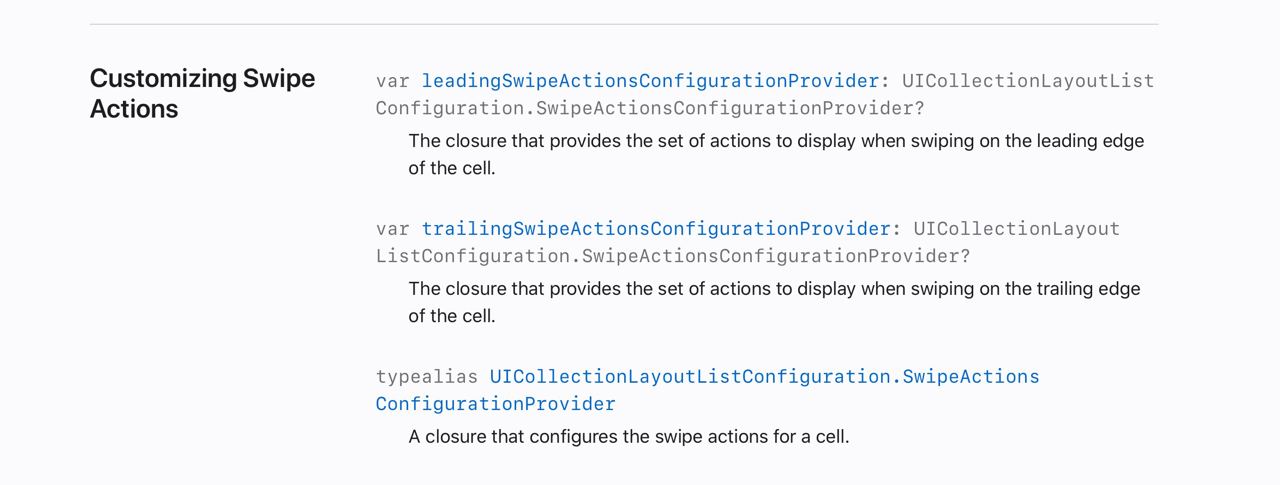The width and height of the screenshot is (1280, 485).
Task: Click the gray "Configuration.SwipeActionsConfigurationProvider?" line under leading declaration
Action: pyautogui.click(x=650, y=108)
